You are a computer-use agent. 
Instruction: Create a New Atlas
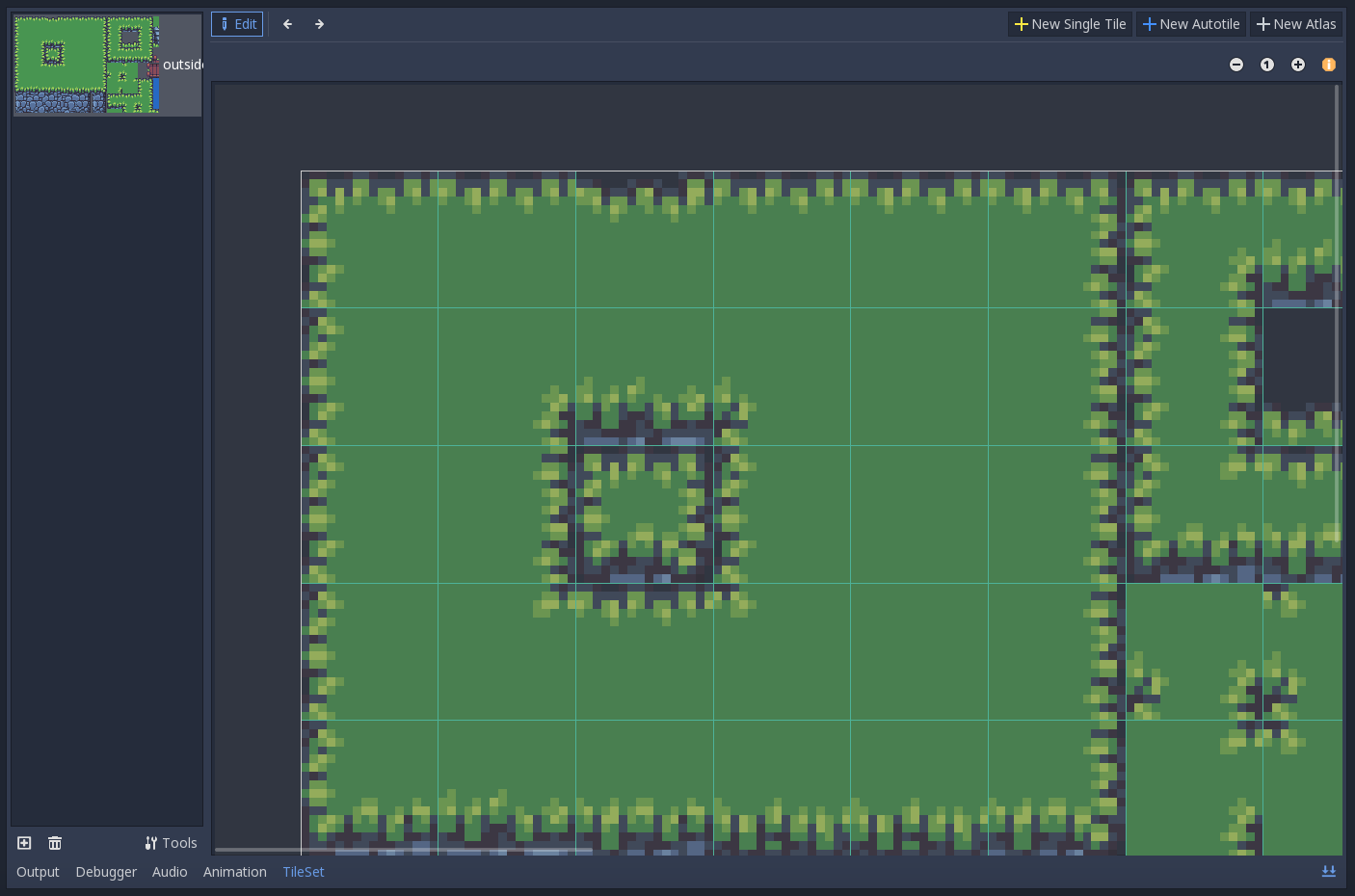click(1296, 23)
